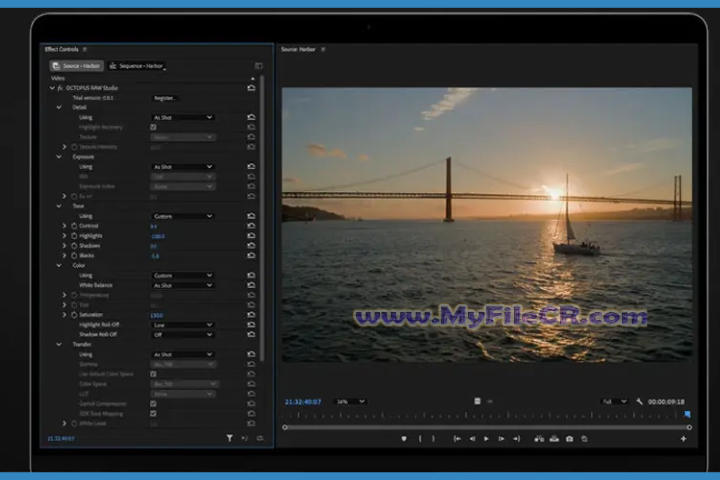Click the blue playhead on Source time ruler
This screenshot has height=480, width=720.
(687, 414)
